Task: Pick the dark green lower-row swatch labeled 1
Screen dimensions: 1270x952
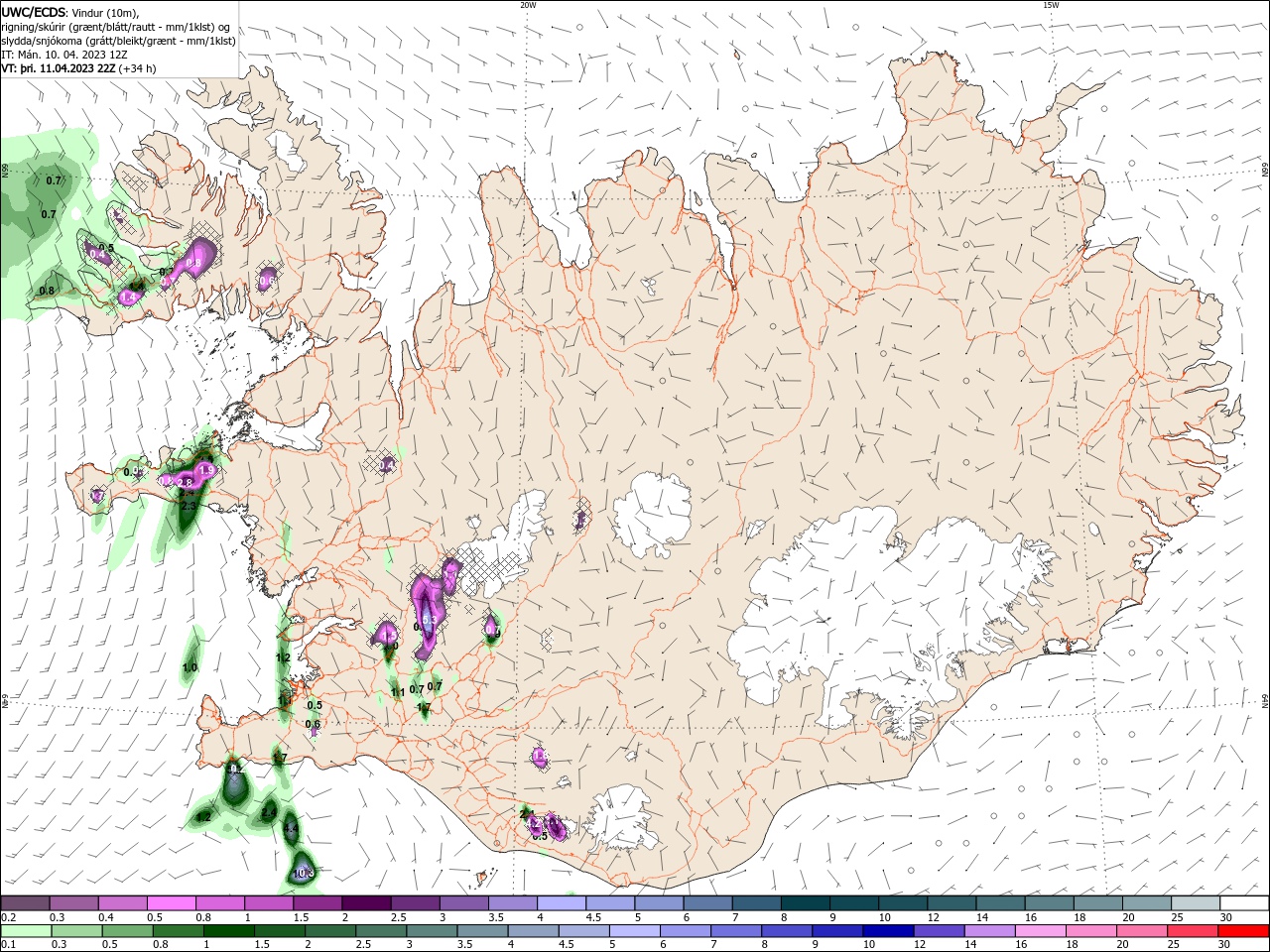Action: [x=229, y=931]
